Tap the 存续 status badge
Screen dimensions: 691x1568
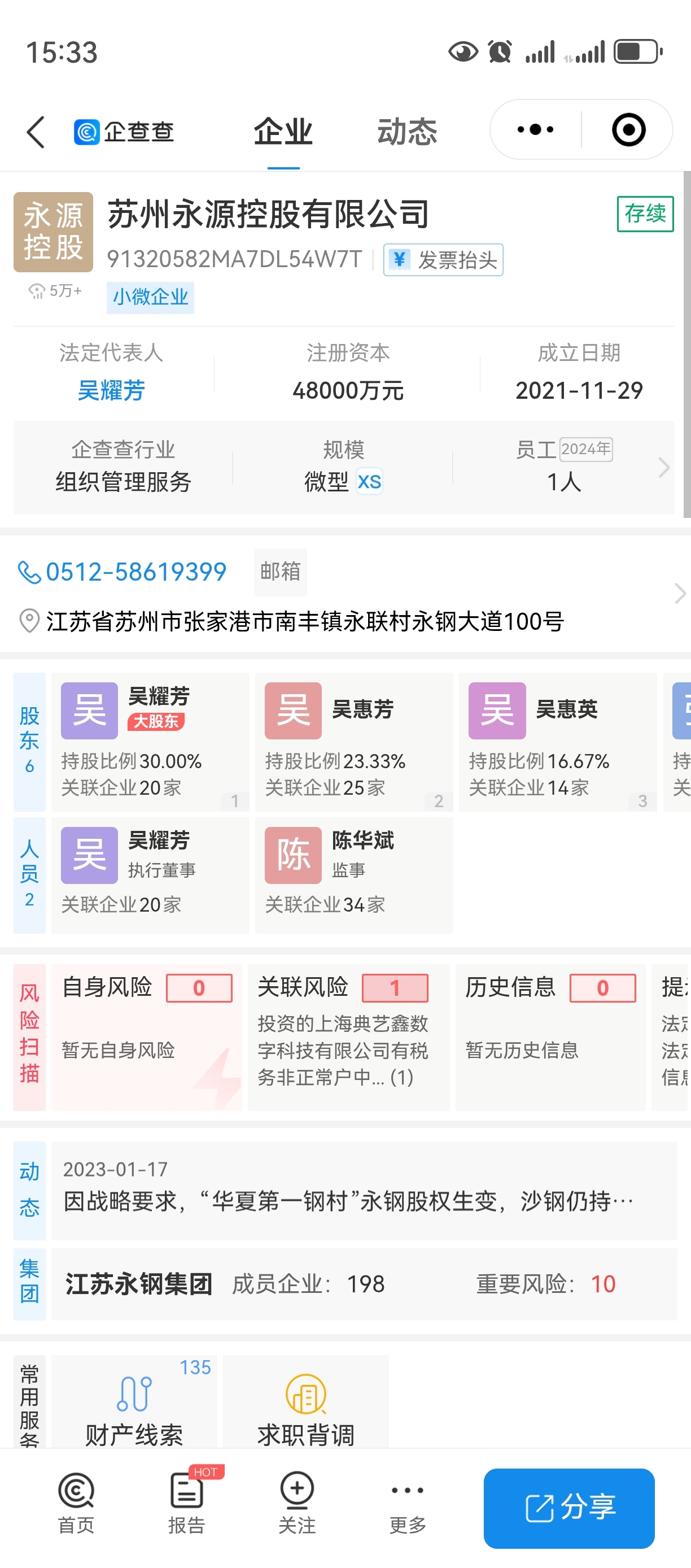pyautogui.click(x=645, y=214)
